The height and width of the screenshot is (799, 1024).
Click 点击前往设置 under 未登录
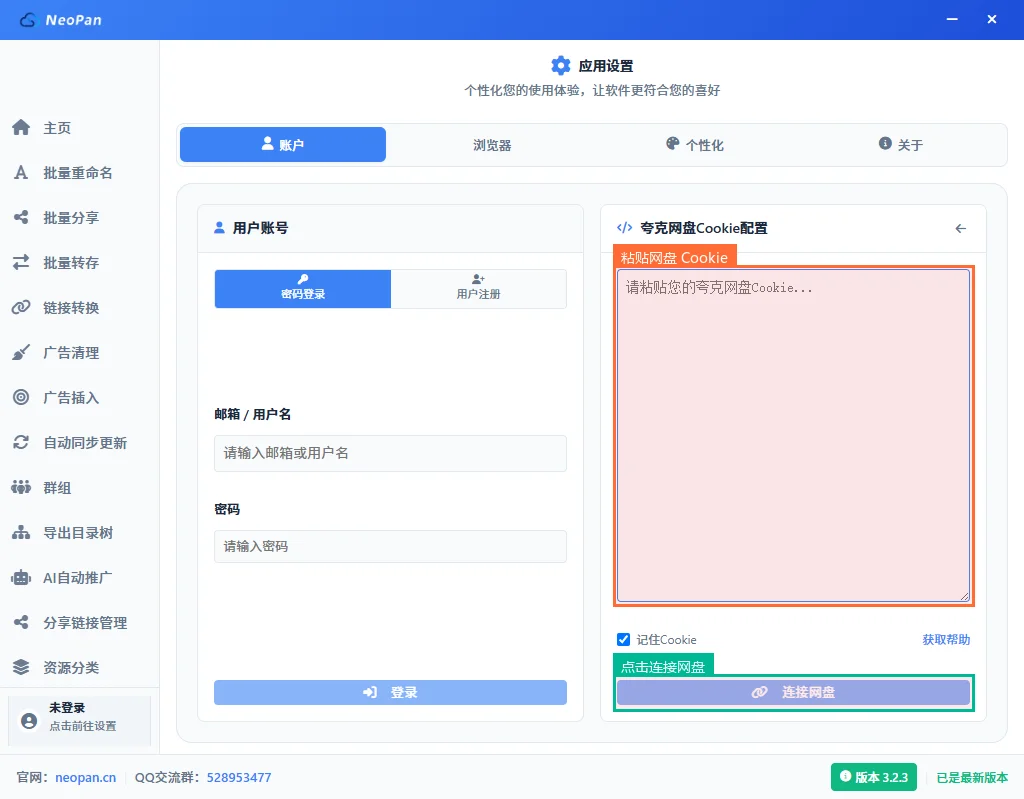coord(83,726)
